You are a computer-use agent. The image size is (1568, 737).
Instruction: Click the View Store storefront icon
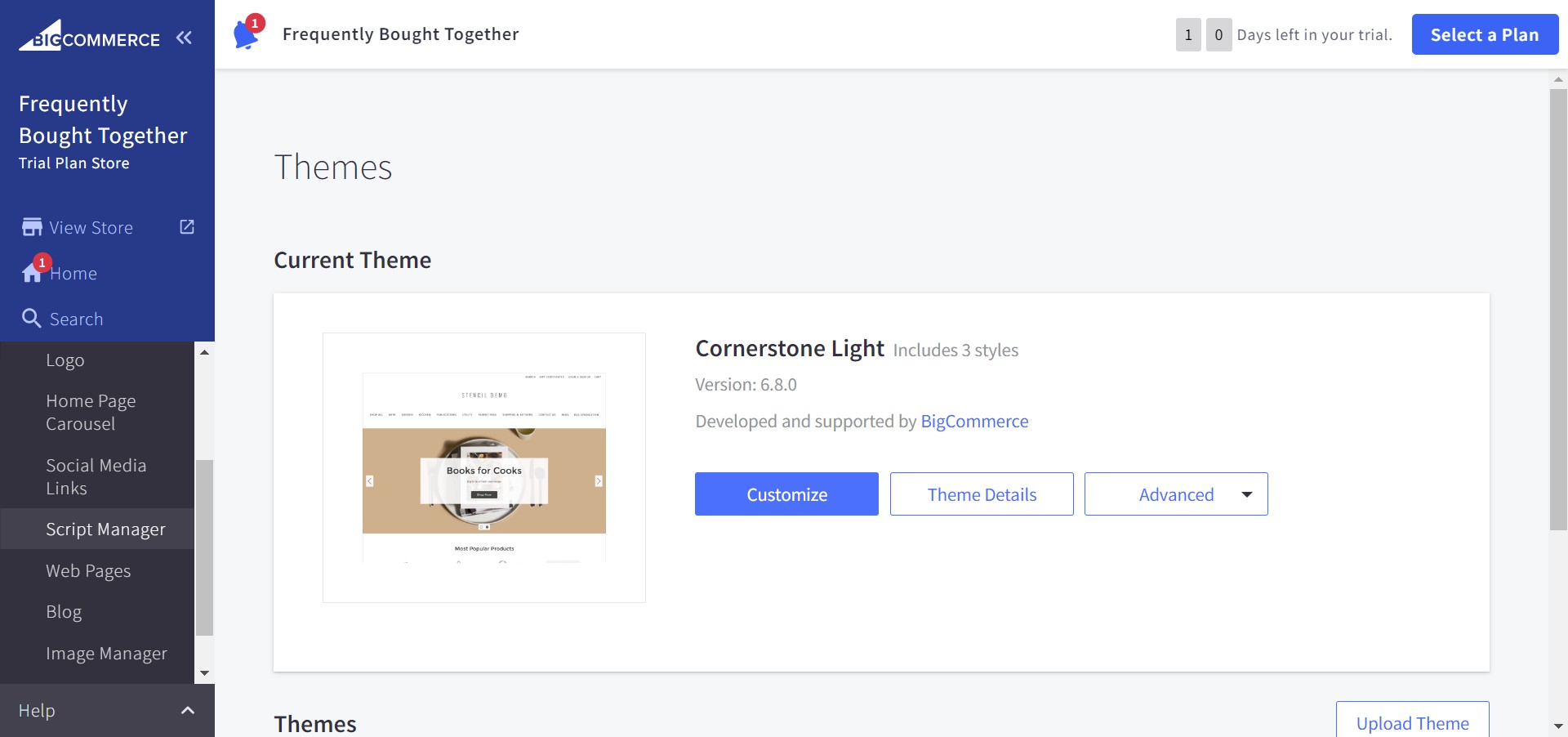point(32,227)
